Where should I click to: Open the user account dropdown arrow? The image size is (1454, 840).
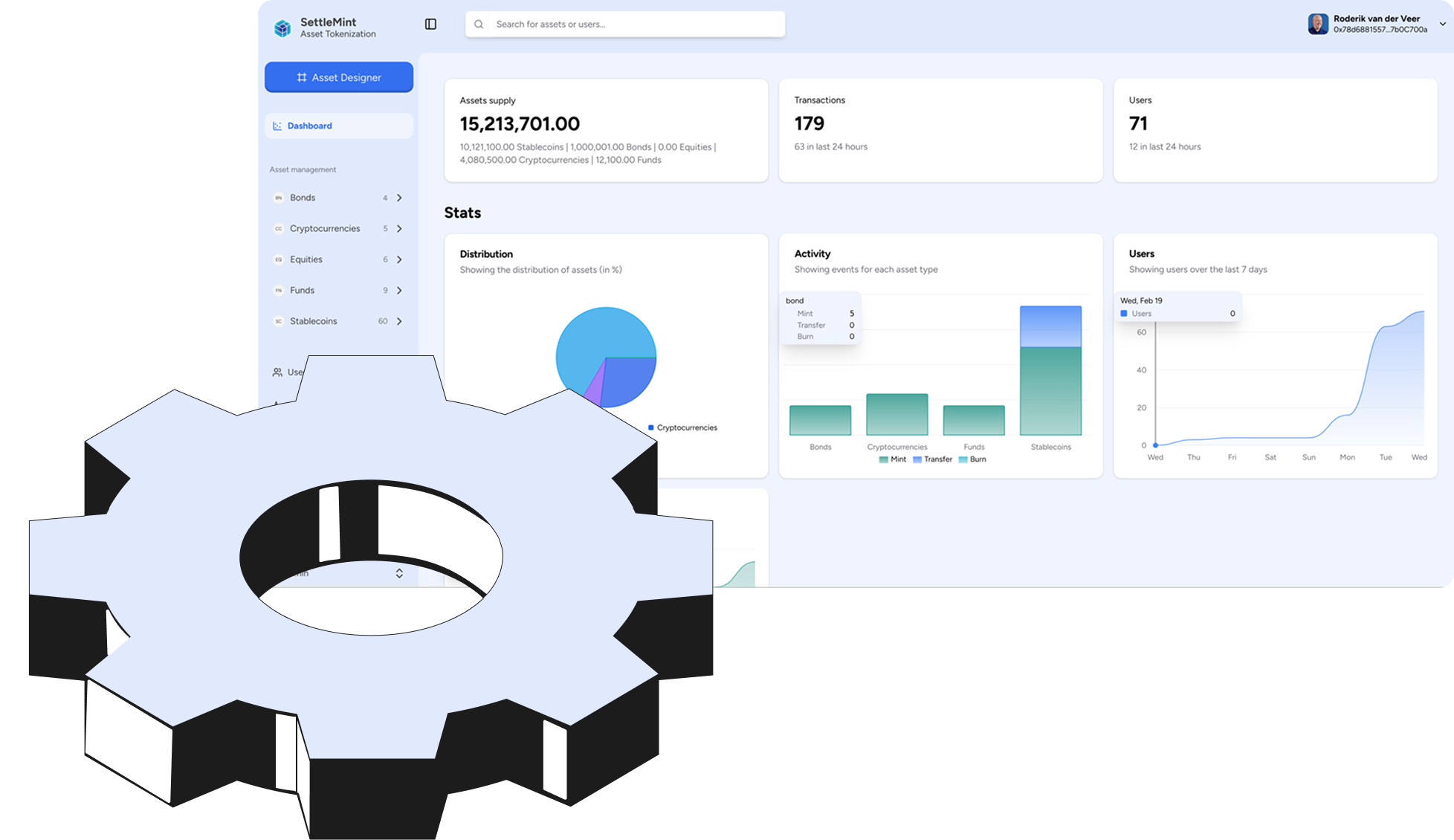(x=1442, y=24)
